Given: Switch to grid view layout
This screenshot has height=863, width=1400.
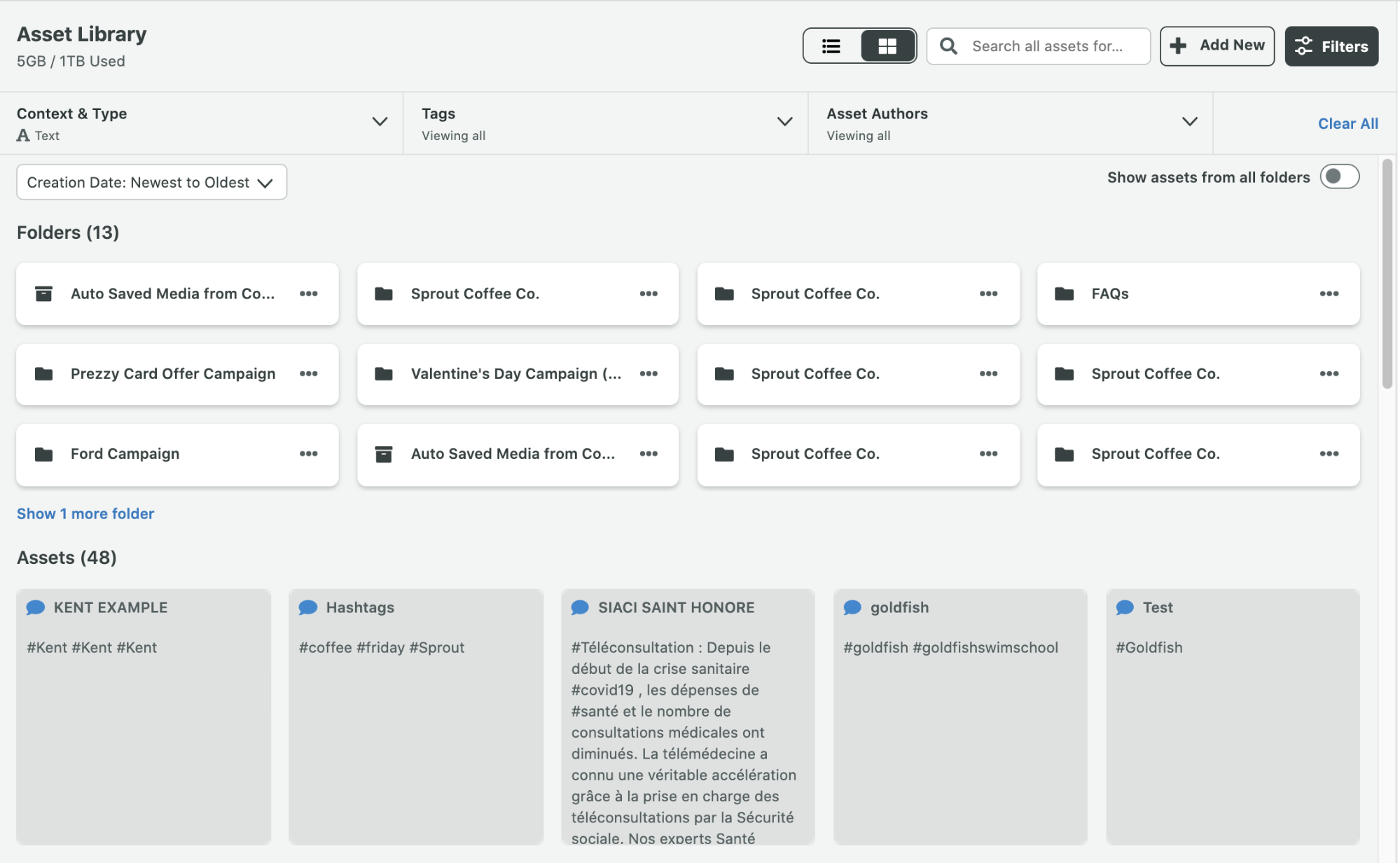Looking at the screenshot, I should 887,46.
